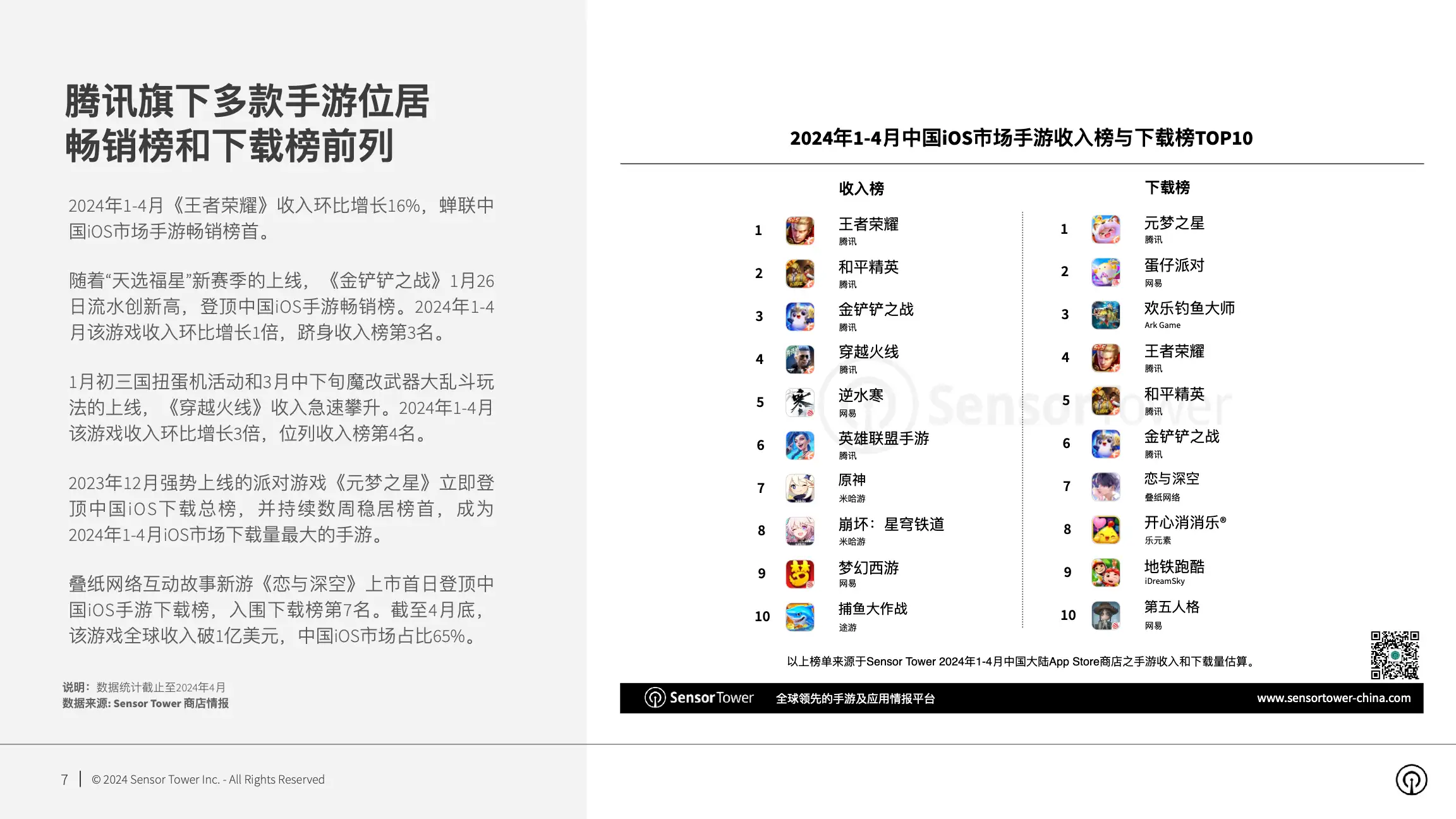
Task: Select the 英雄联盟手游 game icon
Action: click(x=799, y=446)
